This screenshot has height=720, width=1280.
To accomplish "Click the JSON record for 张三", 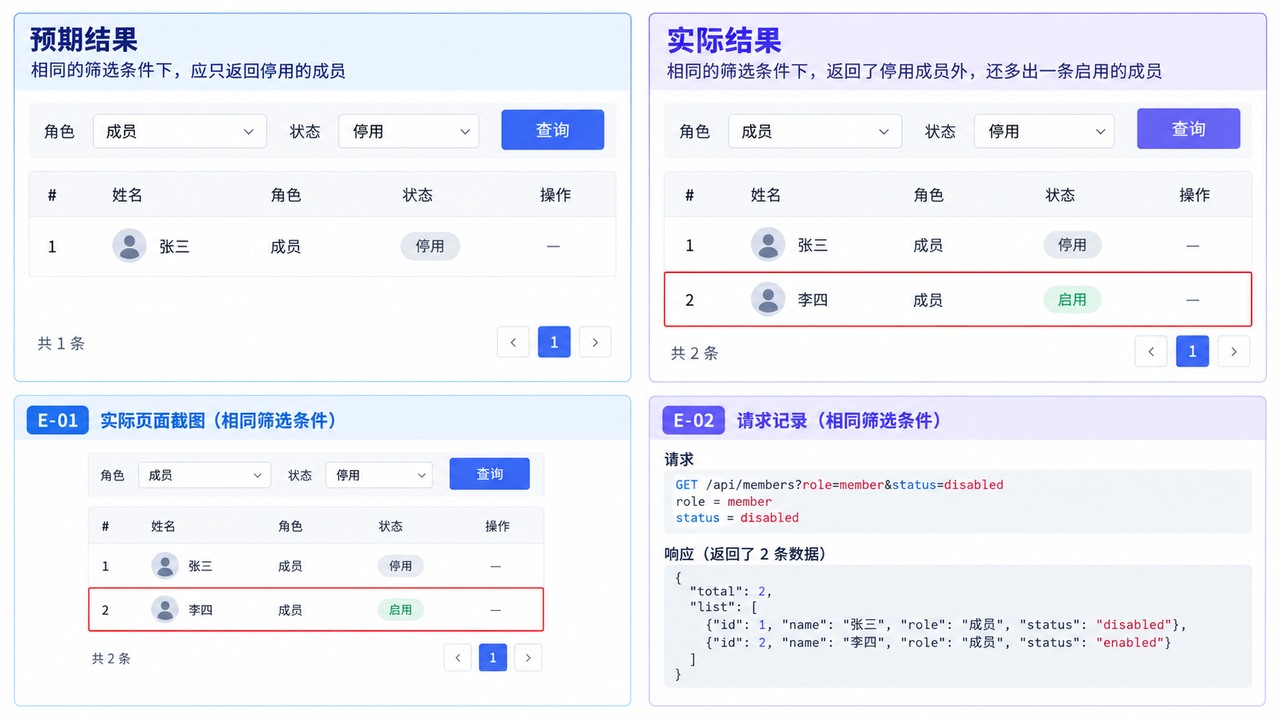I will click(x=946, y=625).
